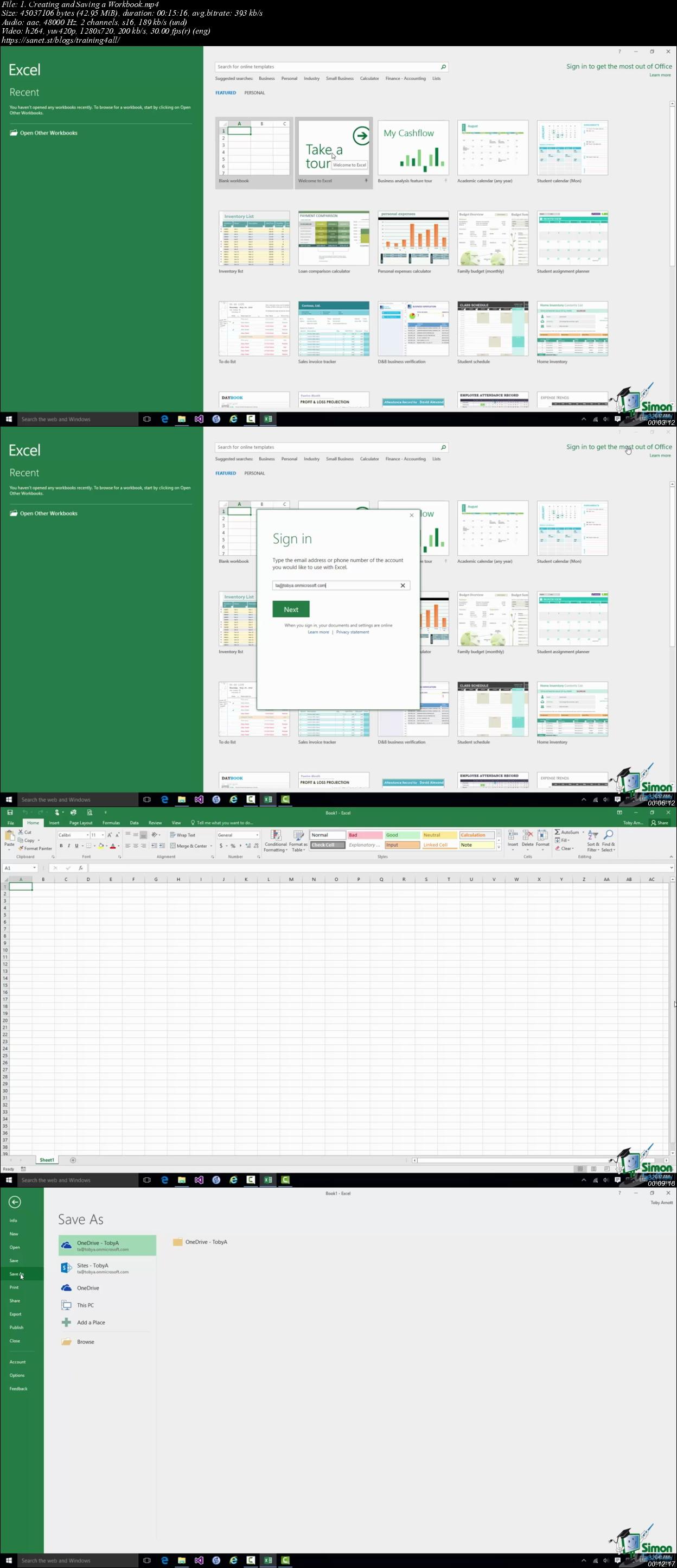Switch to the Review ribbon tab
Viewport: 677px width, 1568px height.
tap(155, 822)
